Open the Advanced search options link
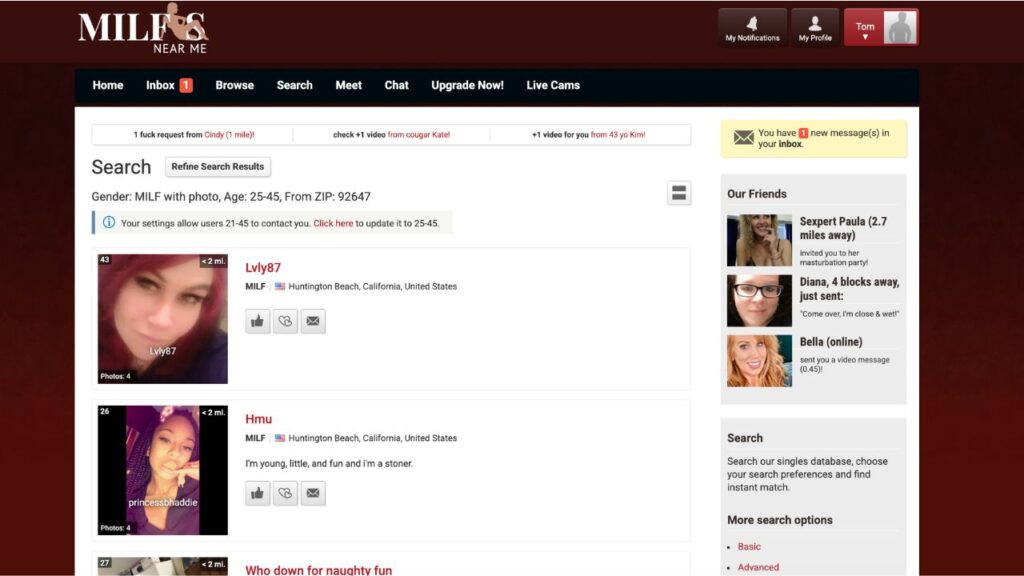 pos(758,567)
